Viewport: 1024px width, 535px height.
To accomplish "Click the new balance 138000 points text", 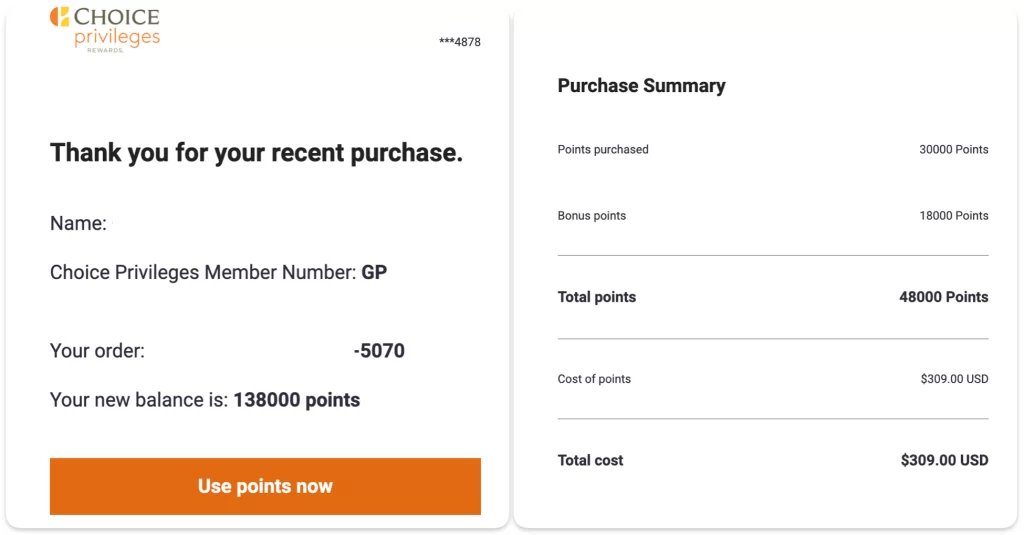I will coord(296,400).
